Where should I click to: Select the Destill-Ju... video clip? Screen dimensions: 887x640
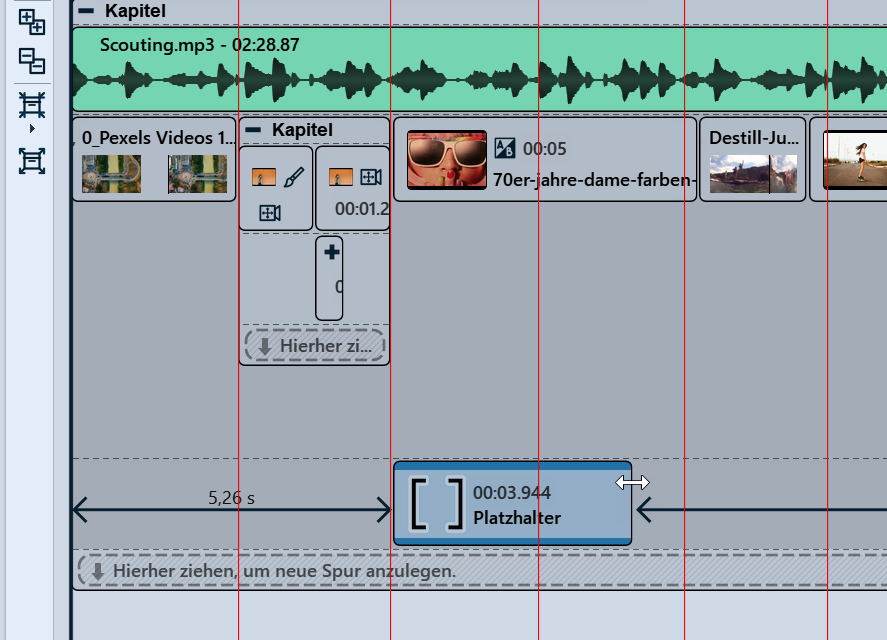click(753, 160)
